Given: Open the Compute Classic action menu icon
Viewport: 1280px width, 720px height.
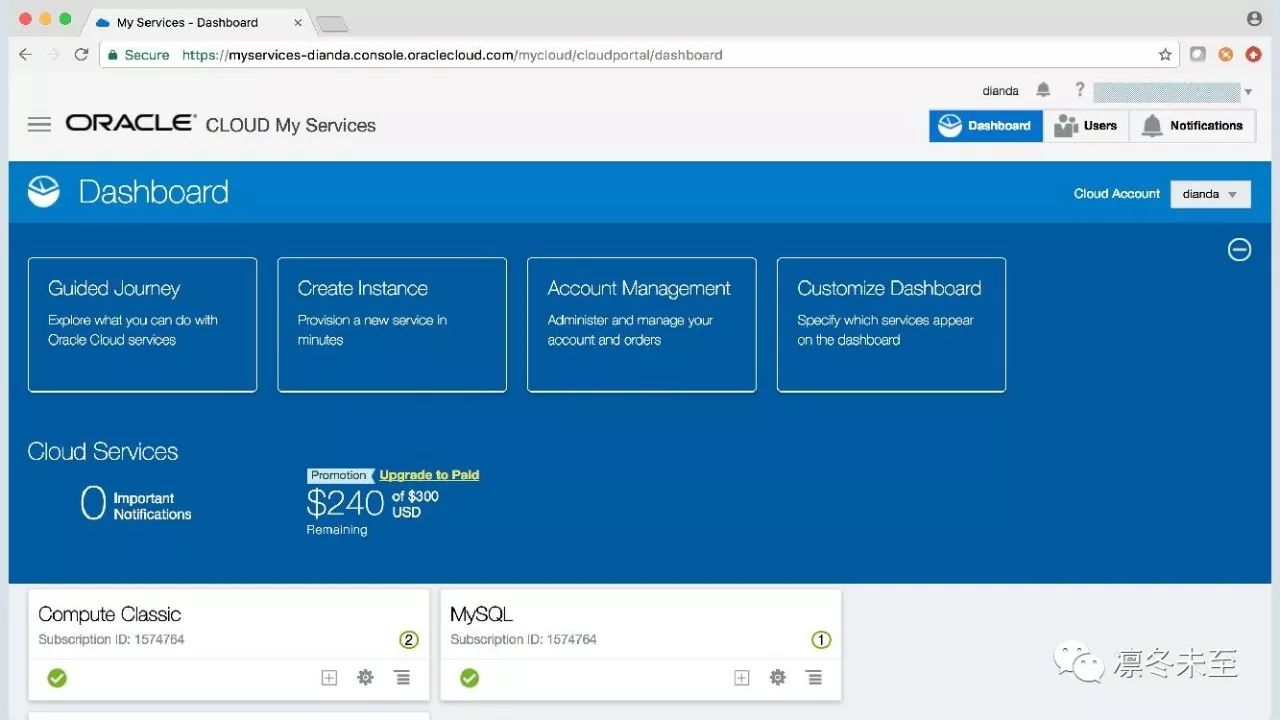Looking at the screenshot, I should click(x=402, y=678).
